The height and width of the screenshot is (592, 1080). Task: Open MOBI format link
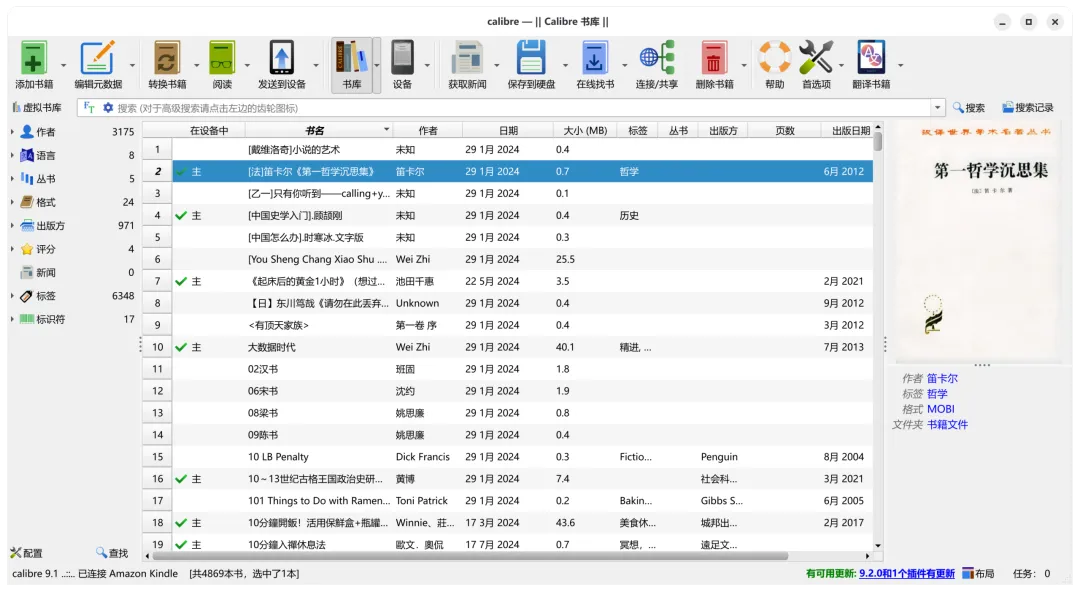(940, 409)
